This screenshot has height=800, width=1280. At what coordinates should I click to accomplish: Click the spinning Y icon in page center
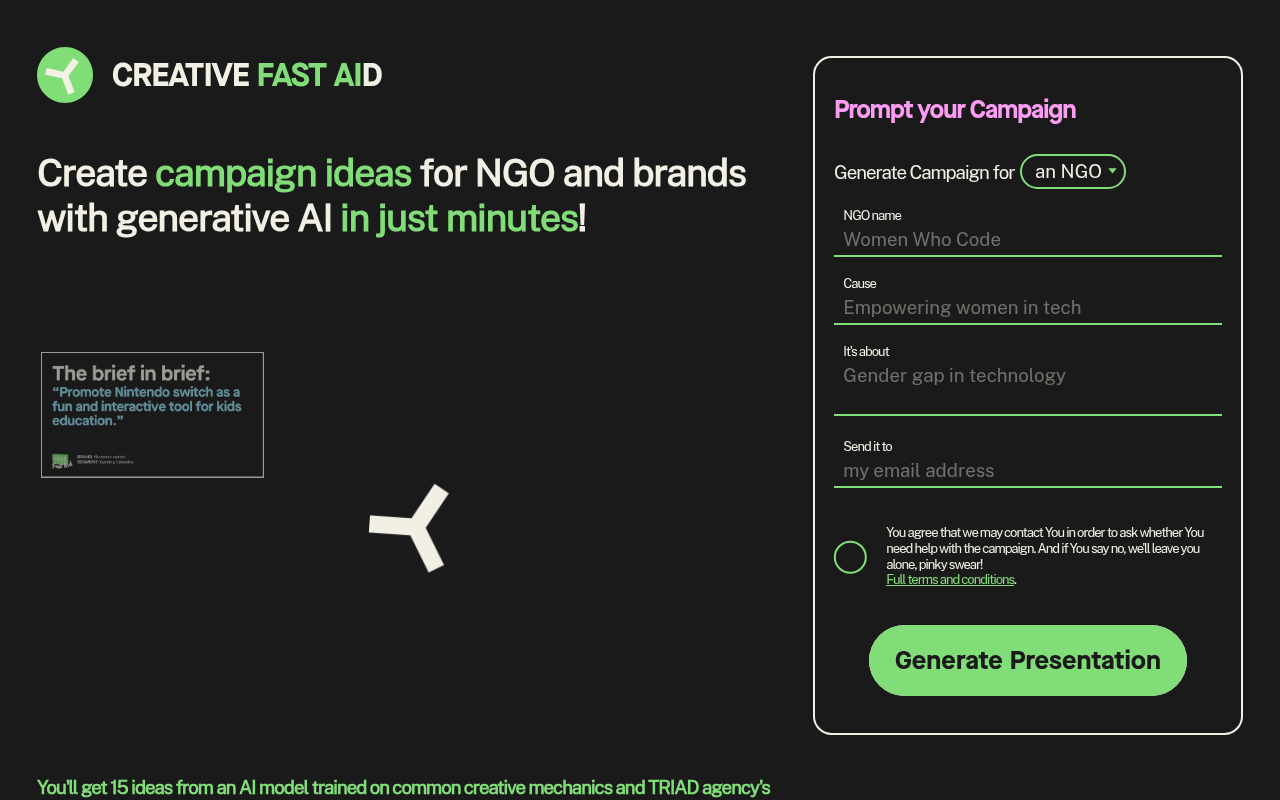[x=410, y=527]
